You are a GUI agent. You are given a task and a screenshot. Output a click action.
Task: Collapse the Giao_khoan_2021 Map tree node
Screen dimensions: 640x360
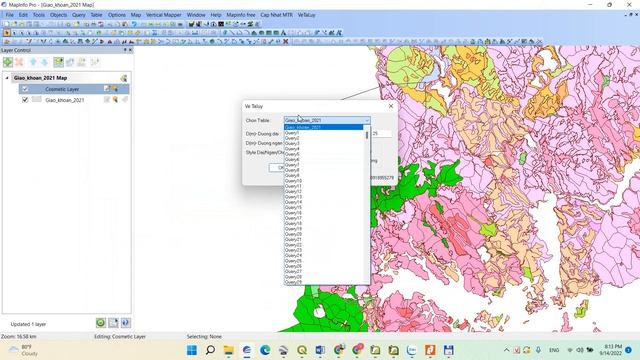point(7,78)
